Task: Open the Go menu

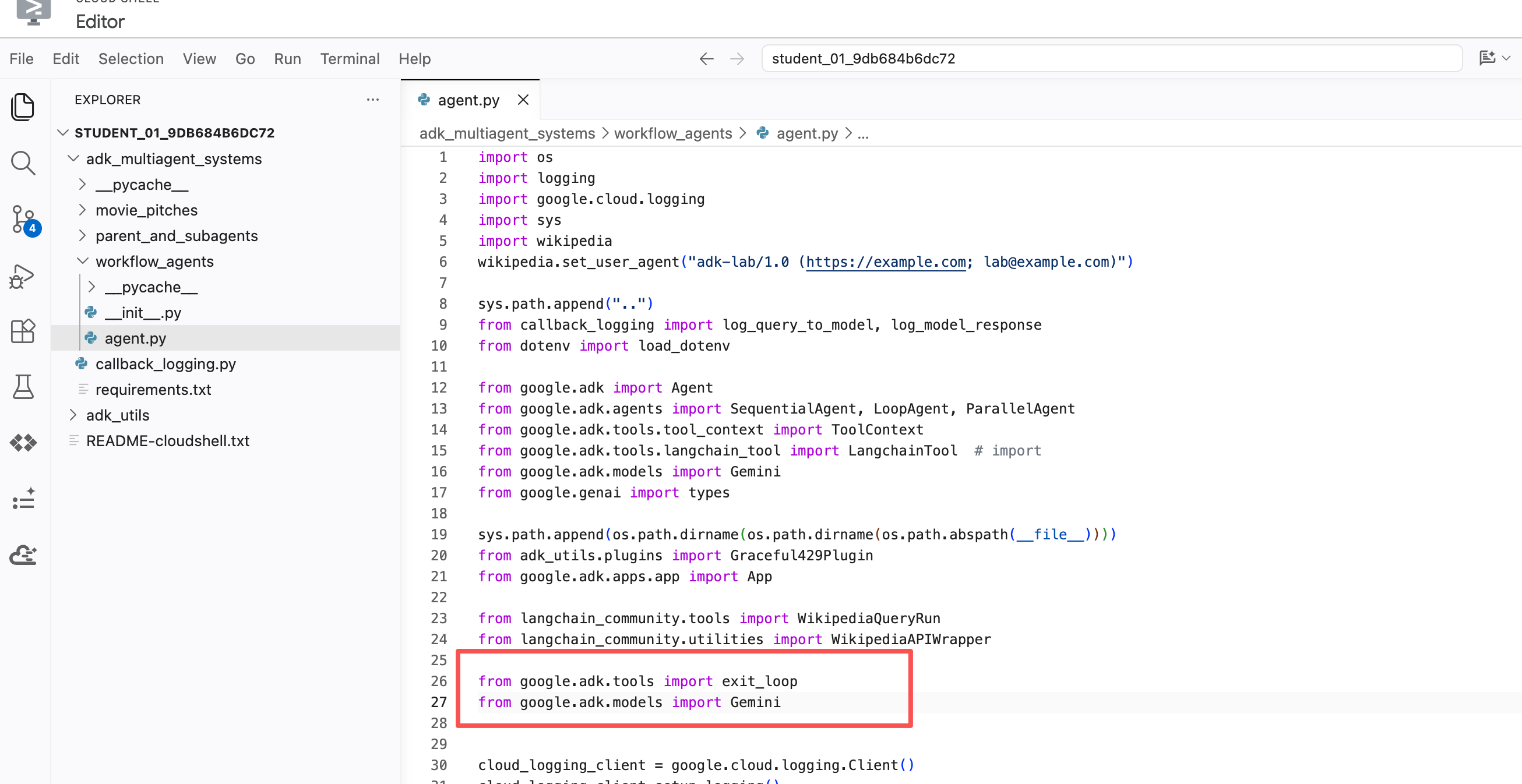Action: pos(245,58)
